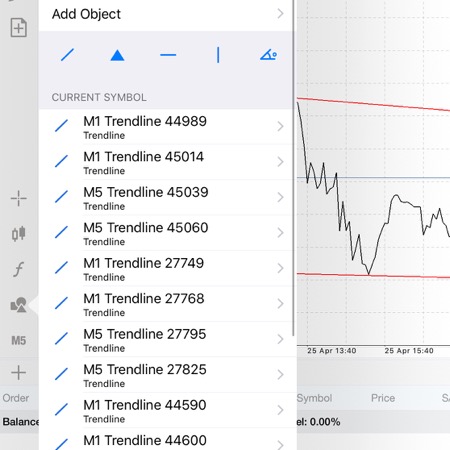Click chevron beside M5 Trendline 45039
450x450 pixels.
[280, 197]
